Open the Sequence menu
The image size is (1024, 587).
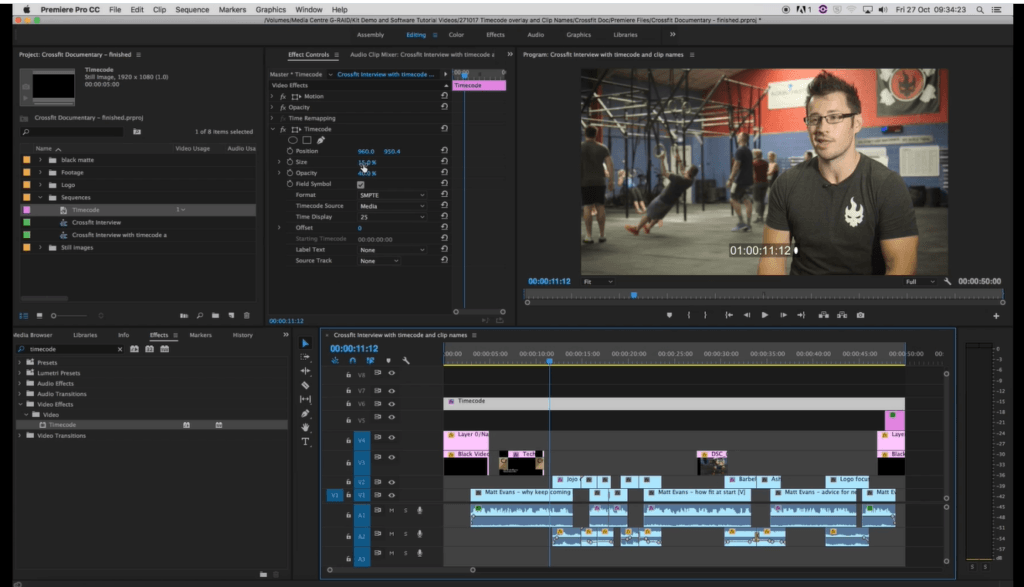192,10
